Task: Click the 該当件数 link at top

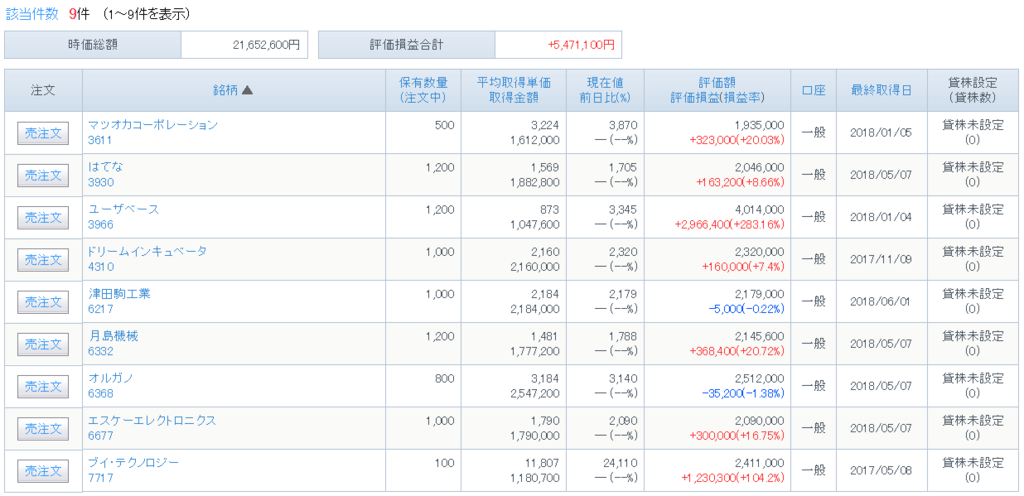Action: coord(32,14)
